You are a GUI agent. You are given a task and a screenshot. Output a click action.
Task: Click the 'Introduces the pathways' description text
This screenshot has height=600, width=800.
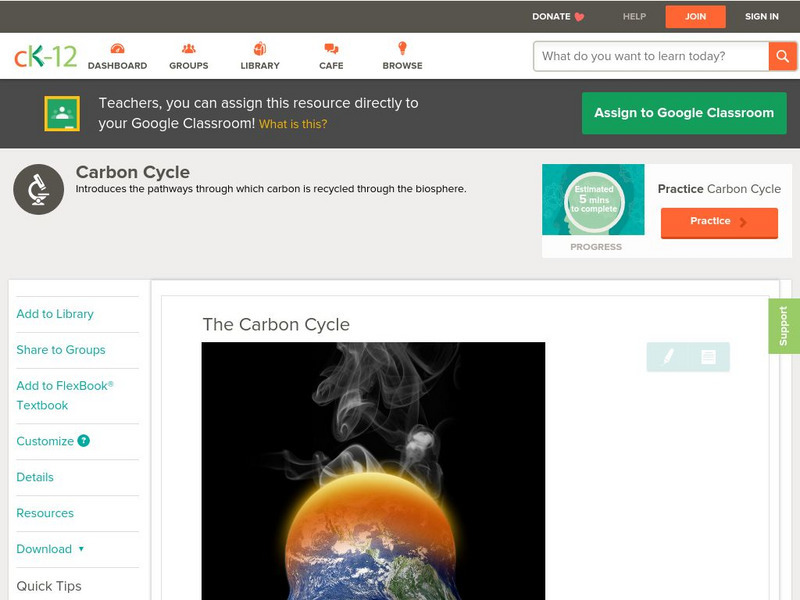[271, 189]
